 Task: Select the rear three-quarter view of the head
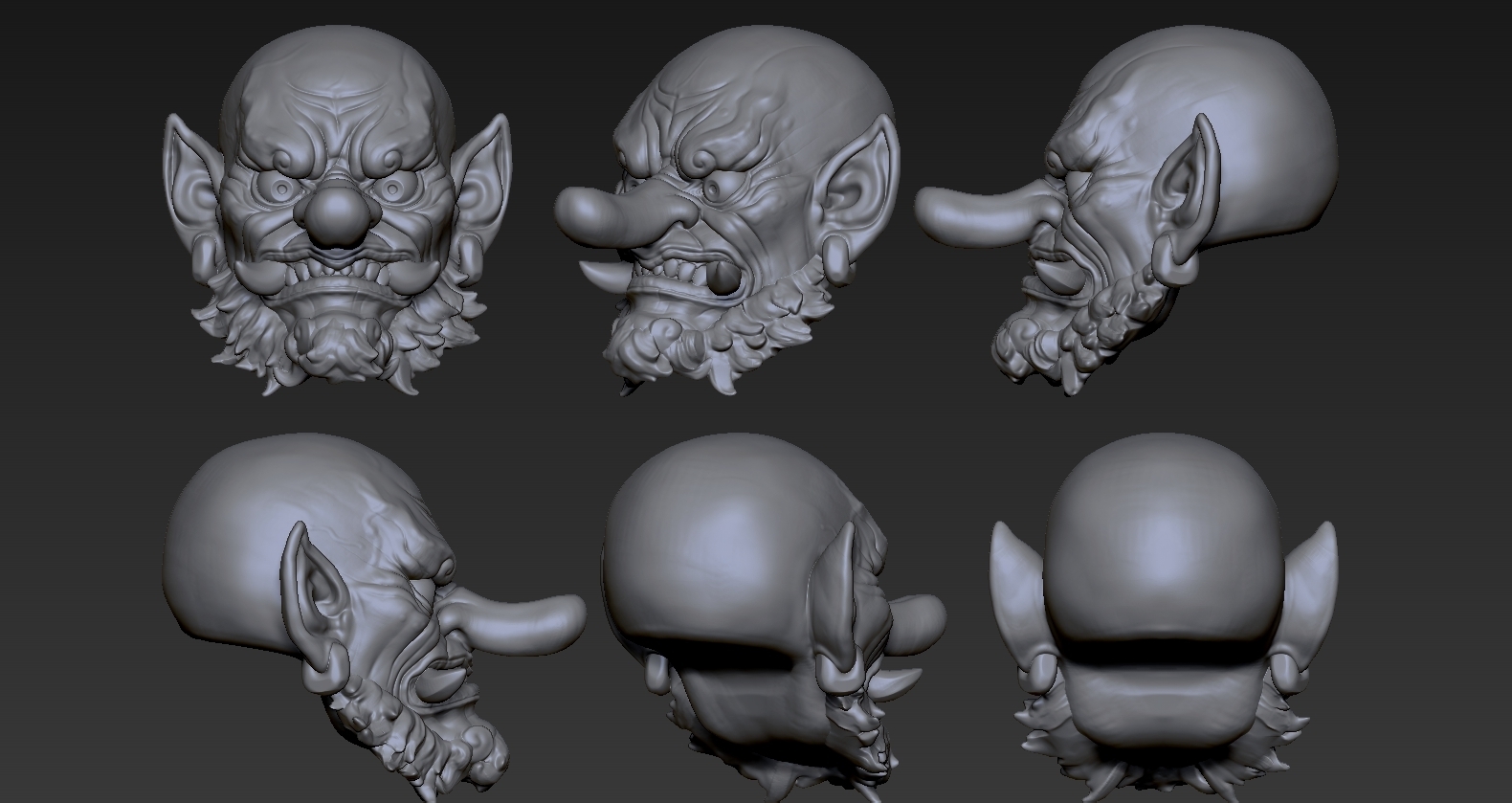(x=774, y=617)
